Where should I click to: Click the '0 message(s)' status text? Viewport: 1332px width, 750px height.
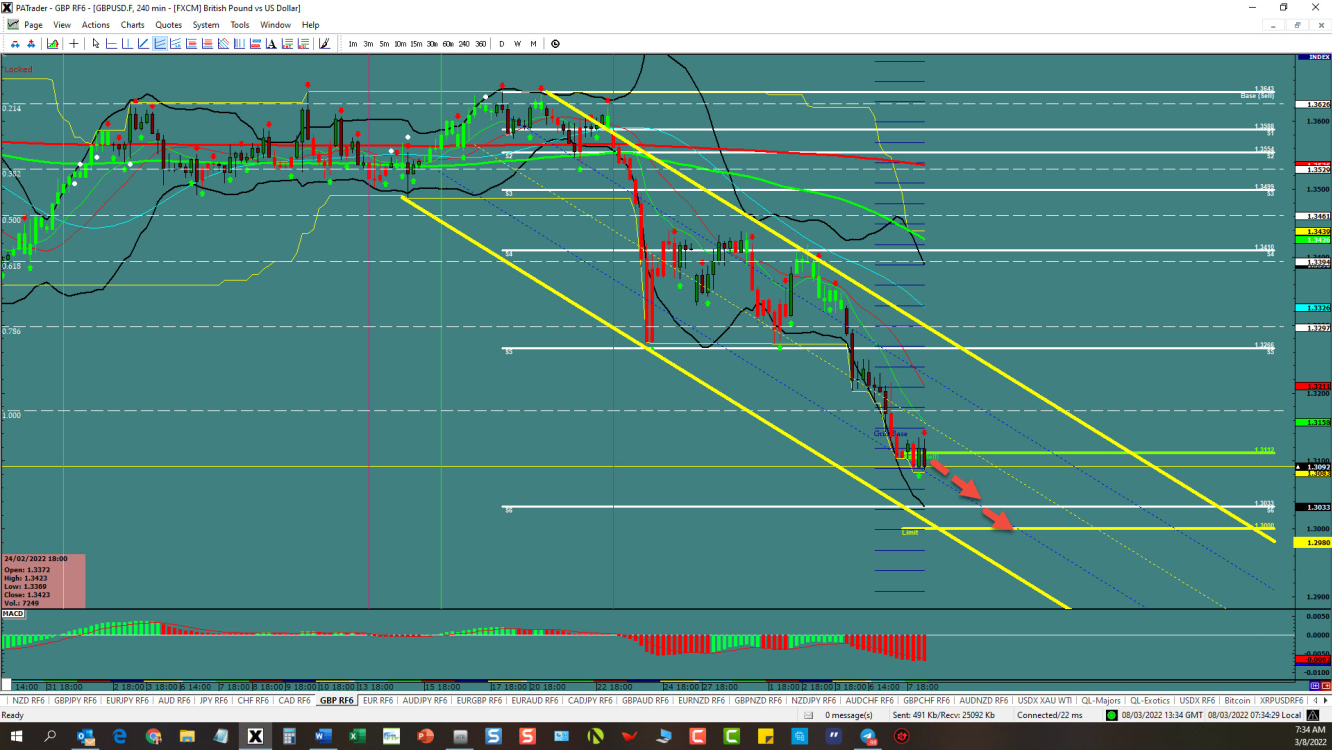849,715
